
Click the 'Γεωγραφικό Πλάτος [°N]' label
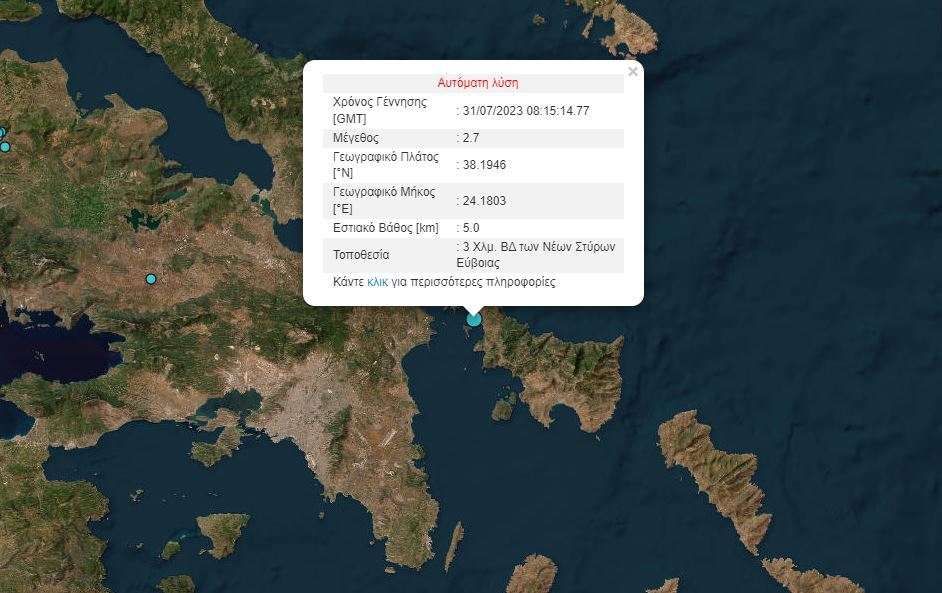[x=384, y=165]
